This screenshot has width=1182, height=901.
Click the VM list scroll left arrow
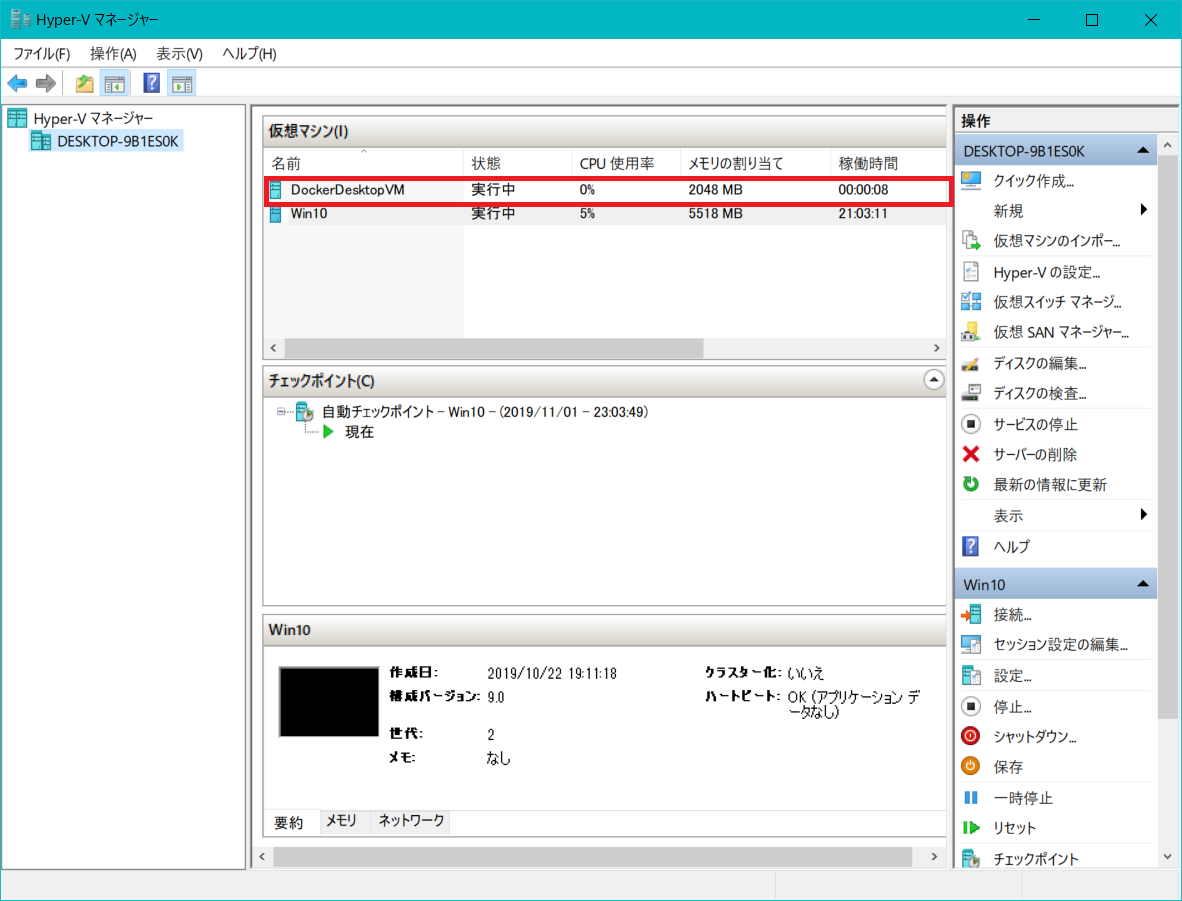coord(273,348)
